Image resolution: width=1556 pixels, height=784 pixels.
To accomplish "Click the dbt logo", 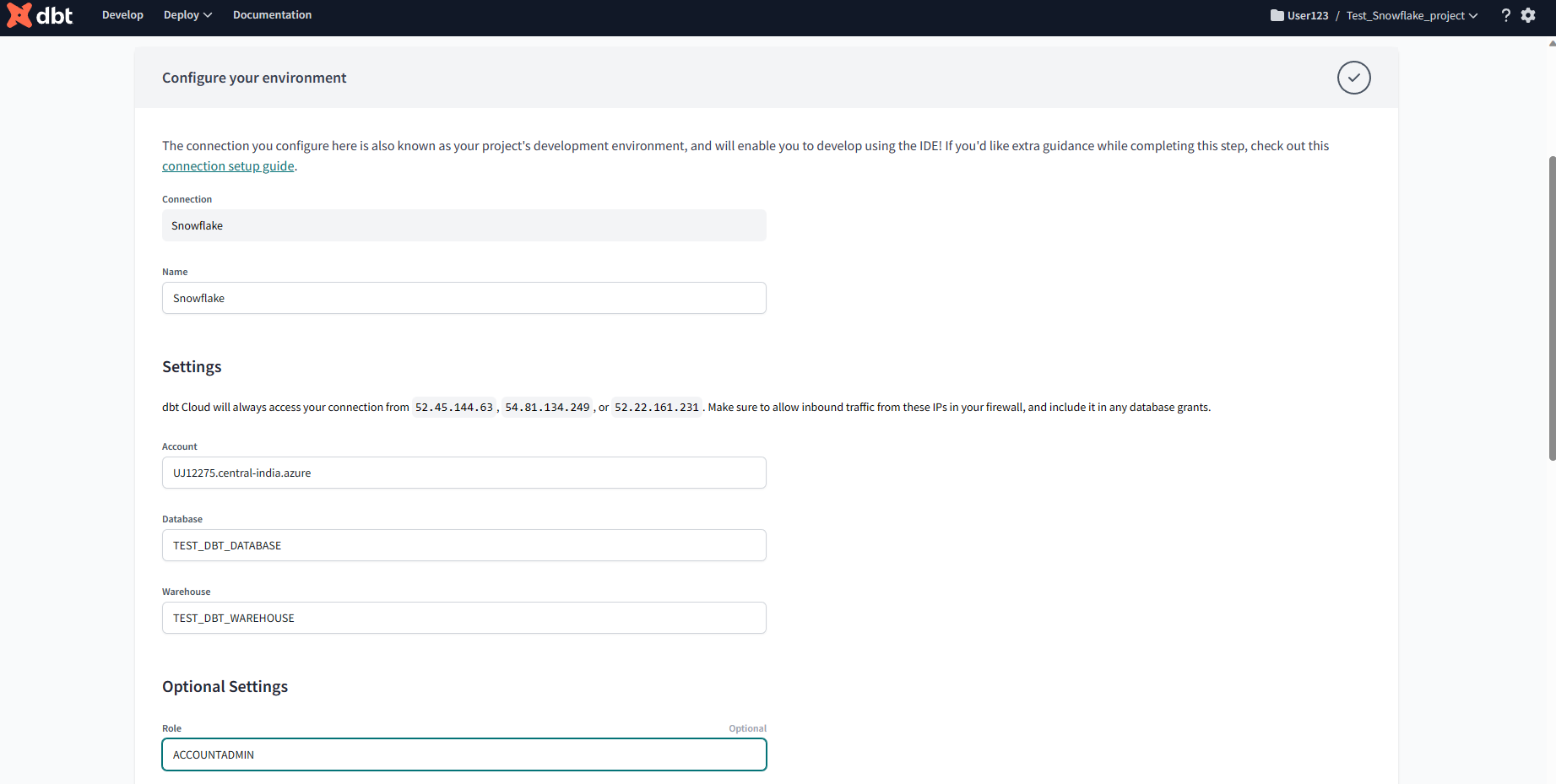I will click(x=40, y=15).
